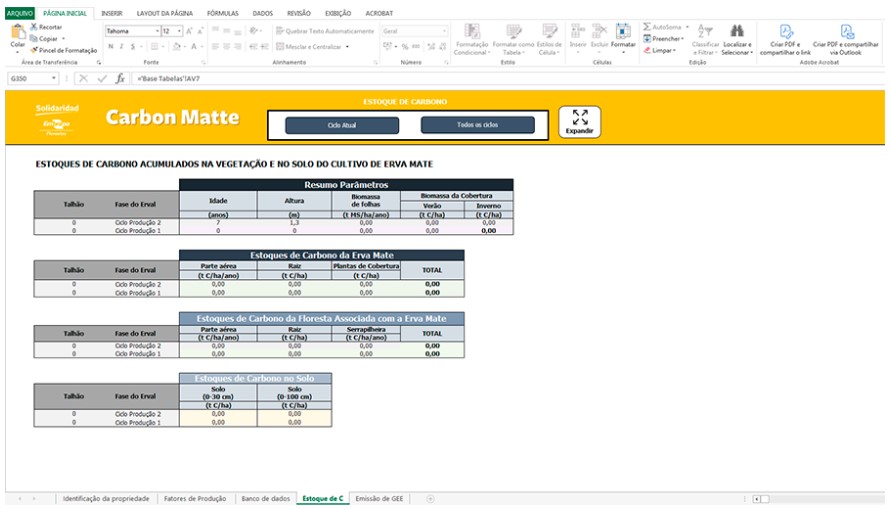
Task: Open Identificação da propriedade sheet tab
Action: point(106,499)
